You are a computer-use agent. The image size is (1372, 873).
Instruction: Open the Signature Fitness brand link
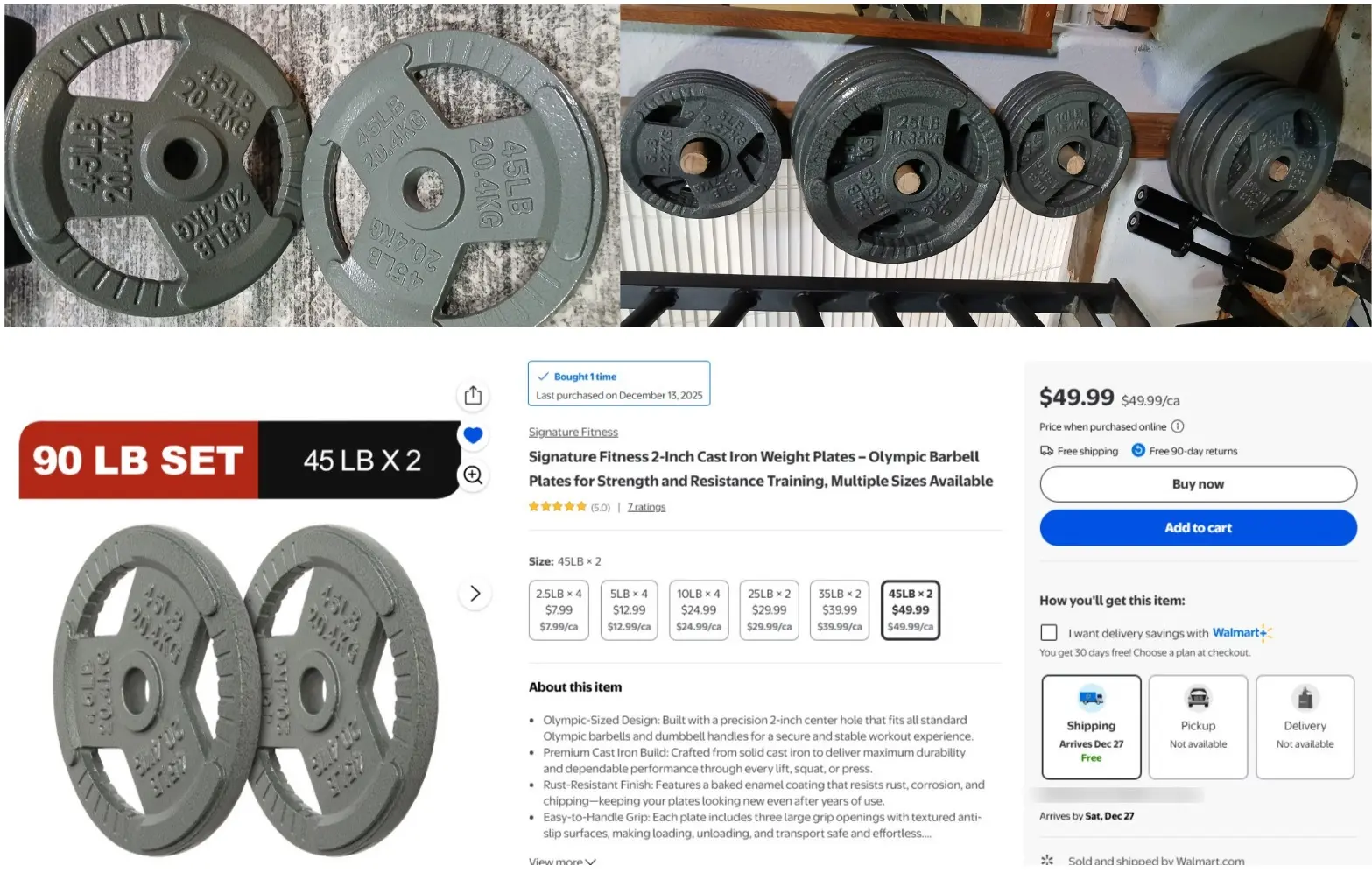click(x=573, y=432)
